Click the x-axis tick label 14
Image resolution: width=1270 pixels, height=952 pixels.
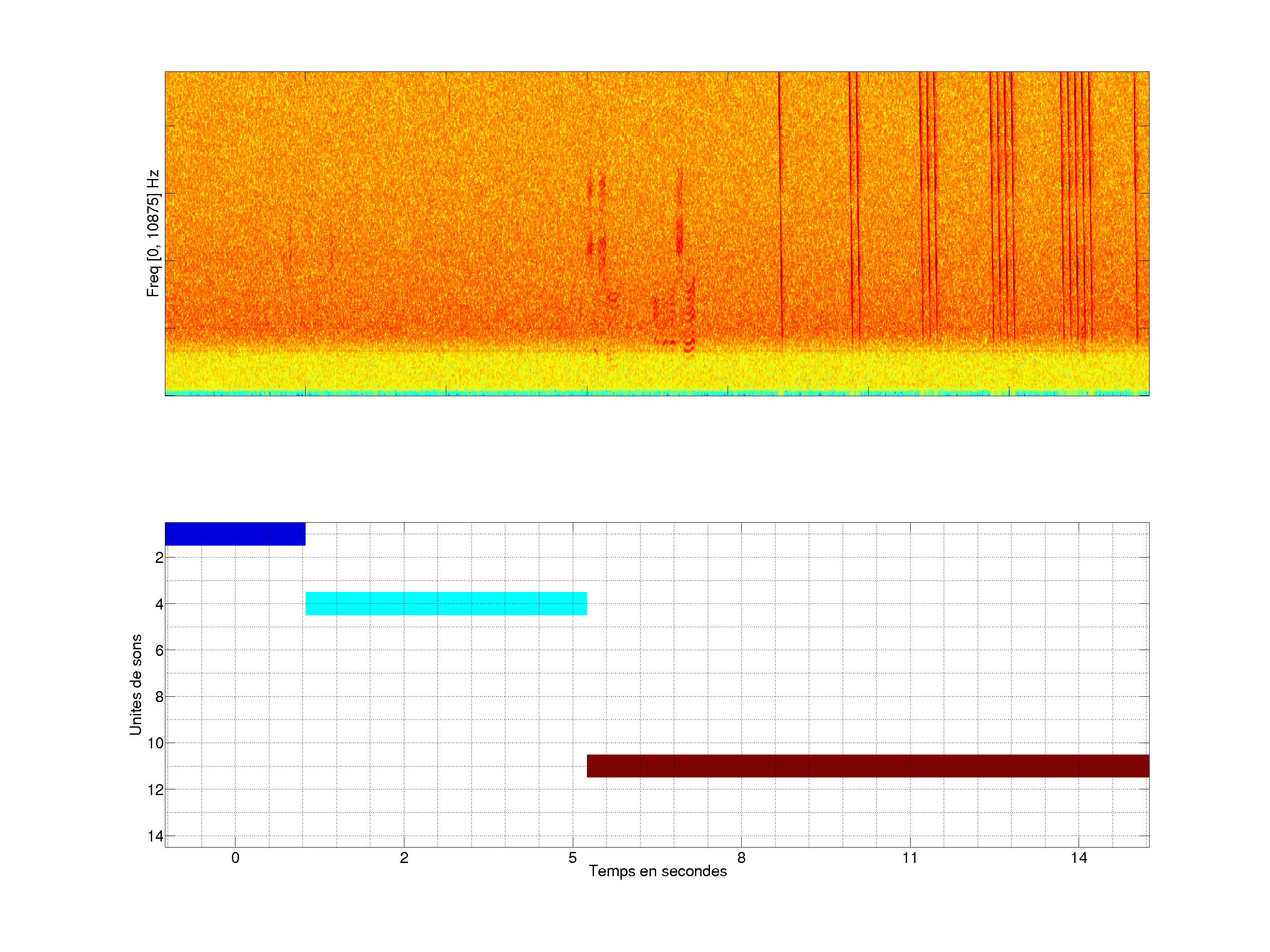point(1078,858)
